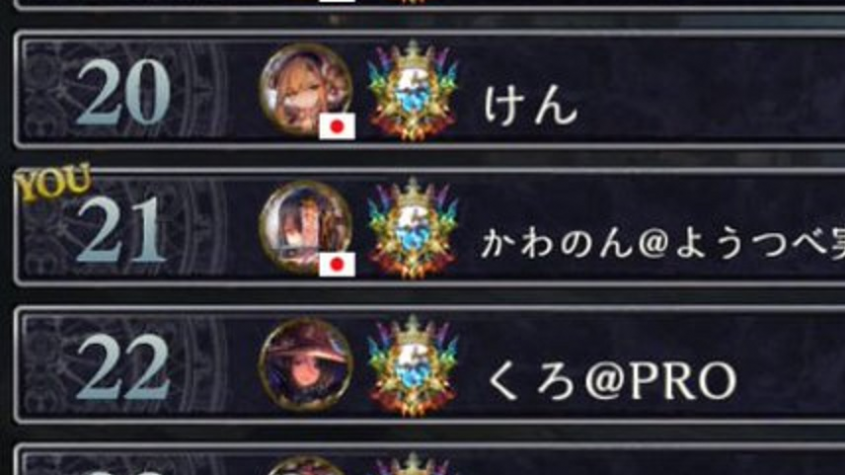Click the rank number 20
Viewport: 845px width, 475px height.
(x=123, y=92)
